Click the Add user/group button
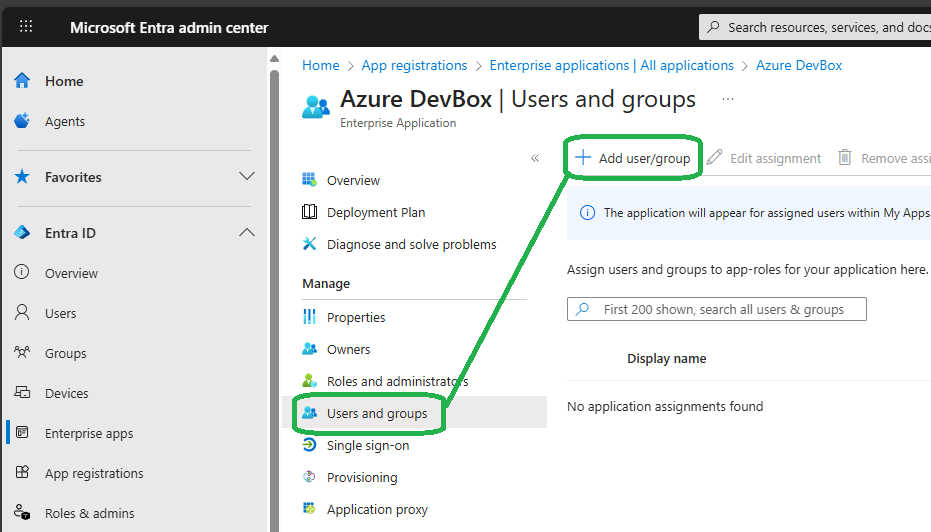Screen dimensions: 931x532 coord(632,158)
